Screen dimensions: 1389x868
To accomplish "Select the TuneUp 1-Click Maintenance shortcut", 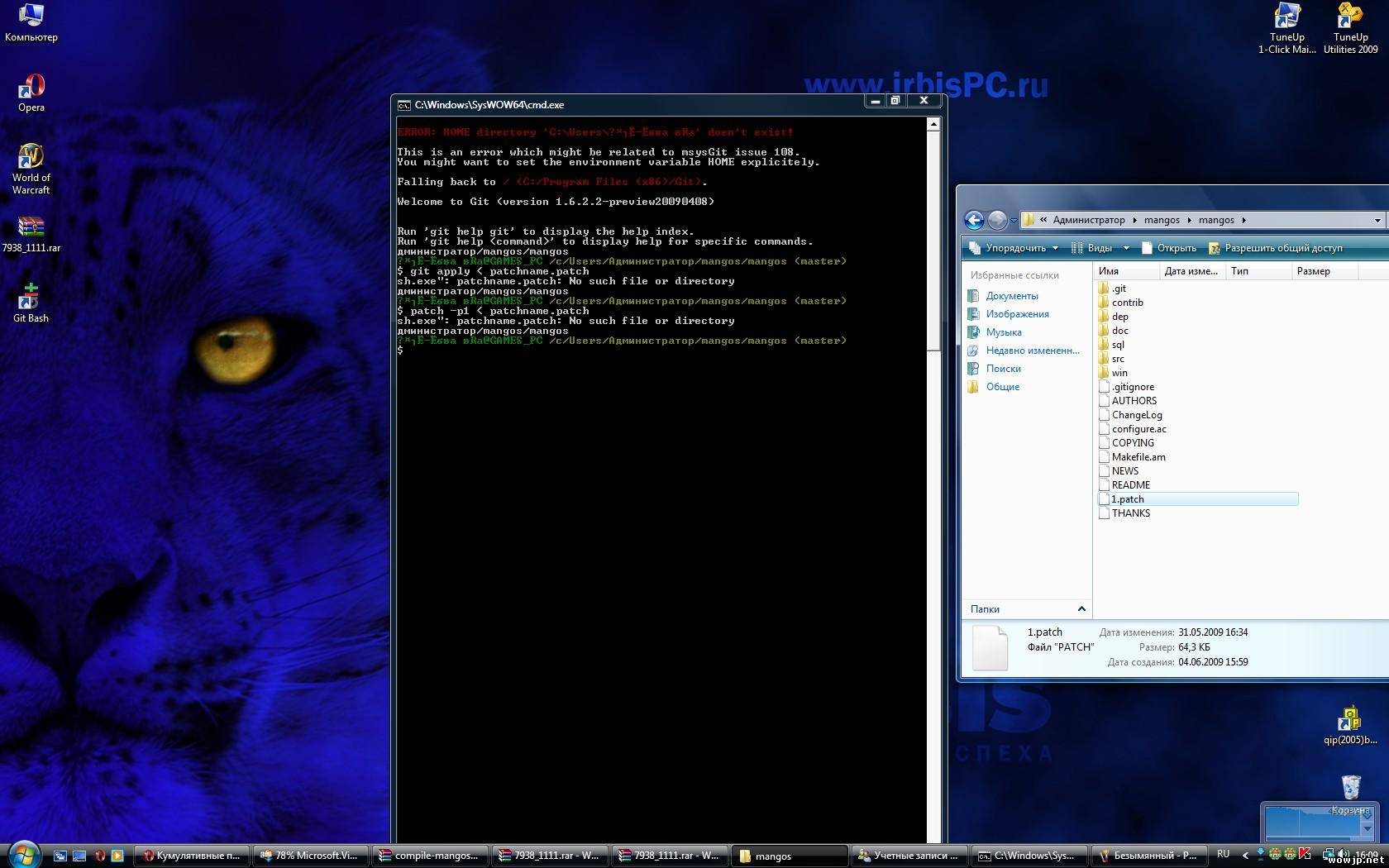I will [x=1287, y=28].
